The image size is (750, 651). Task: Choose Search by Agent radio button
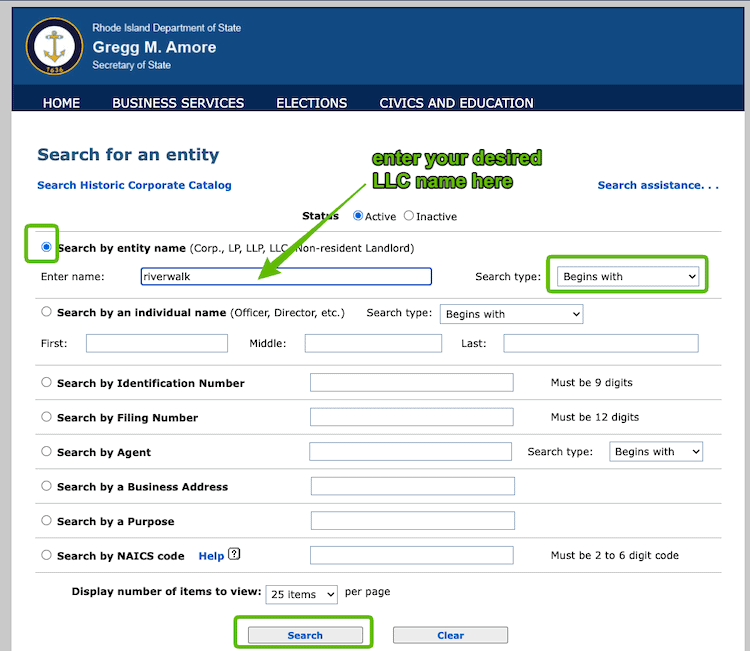tap(47, 452)
